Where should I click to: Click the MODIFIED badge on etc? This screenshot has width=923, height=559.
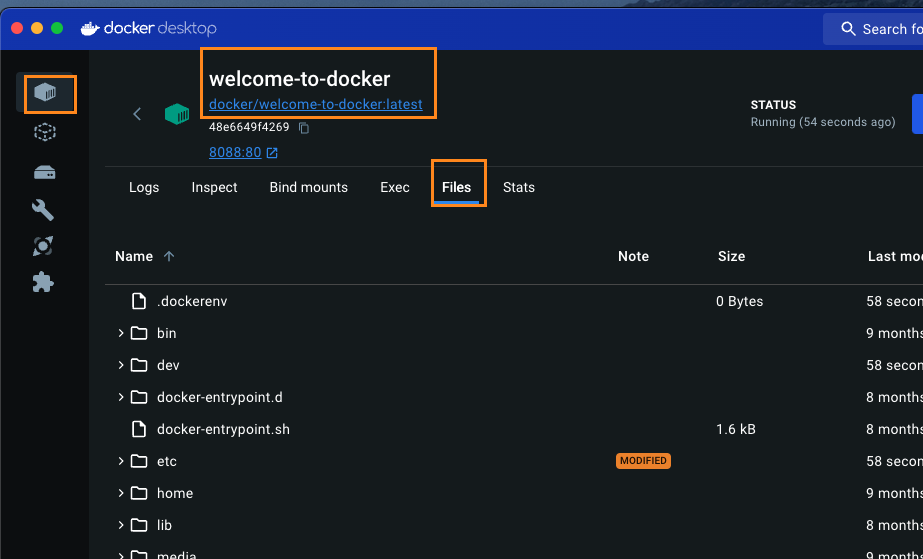tap(643, 461)
